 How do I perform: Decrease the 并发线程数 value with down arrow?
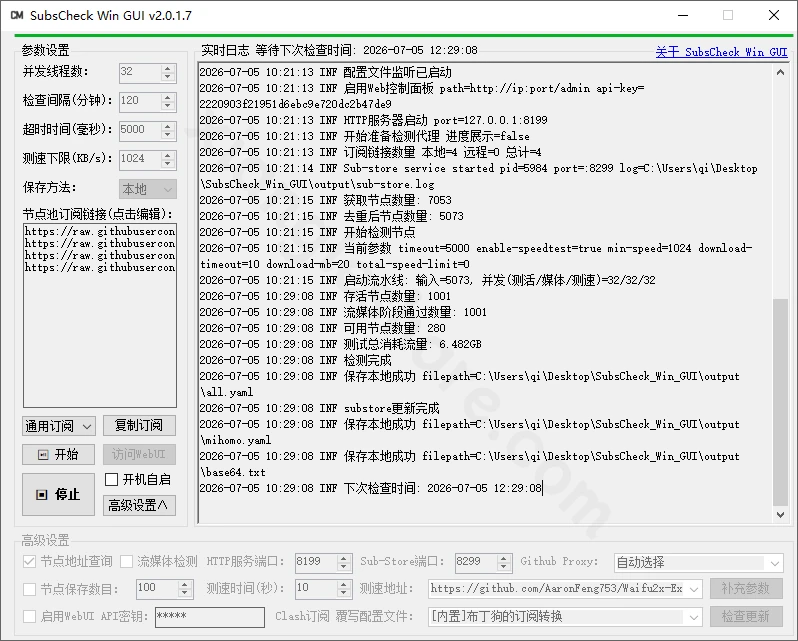pos(168,77)
